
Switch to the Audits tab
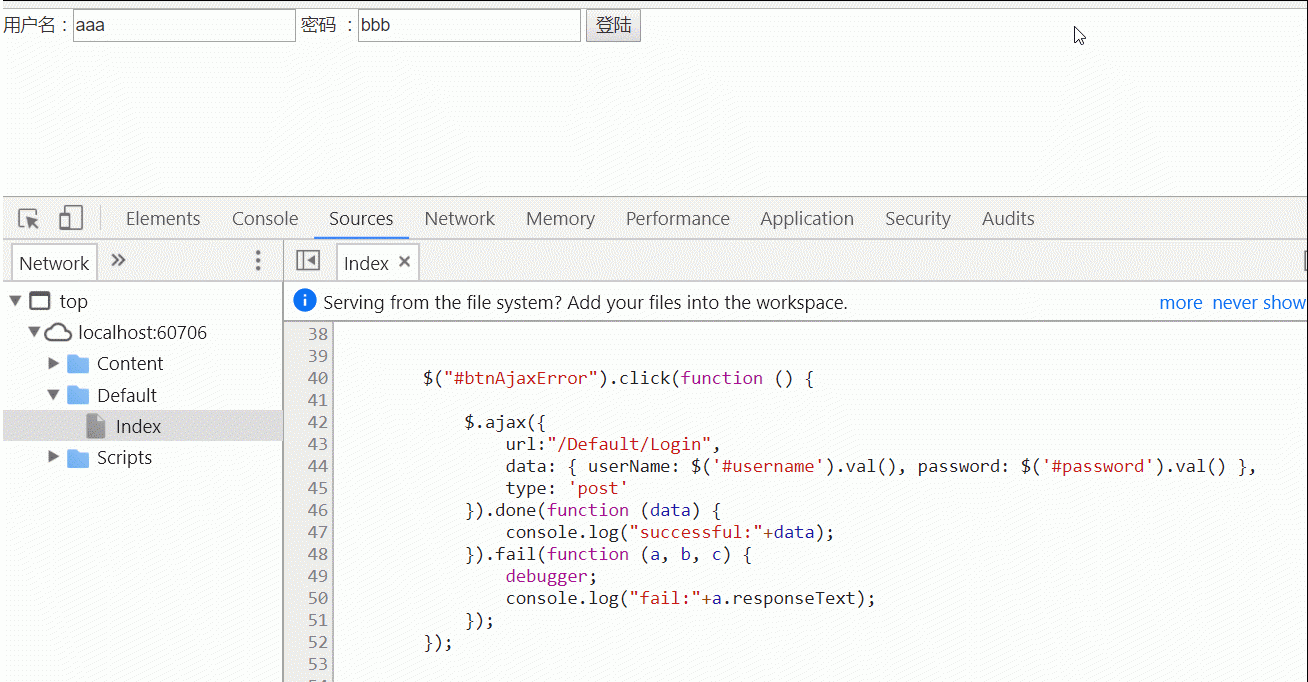click(1008, 218)
